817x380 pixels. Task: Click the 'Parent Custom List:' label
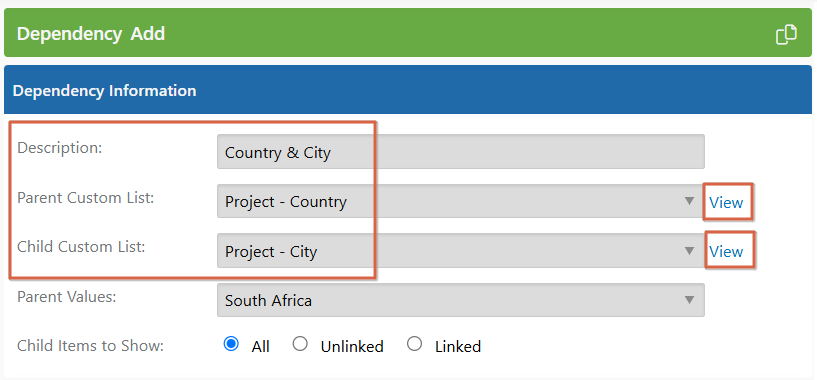pos(85,198)
